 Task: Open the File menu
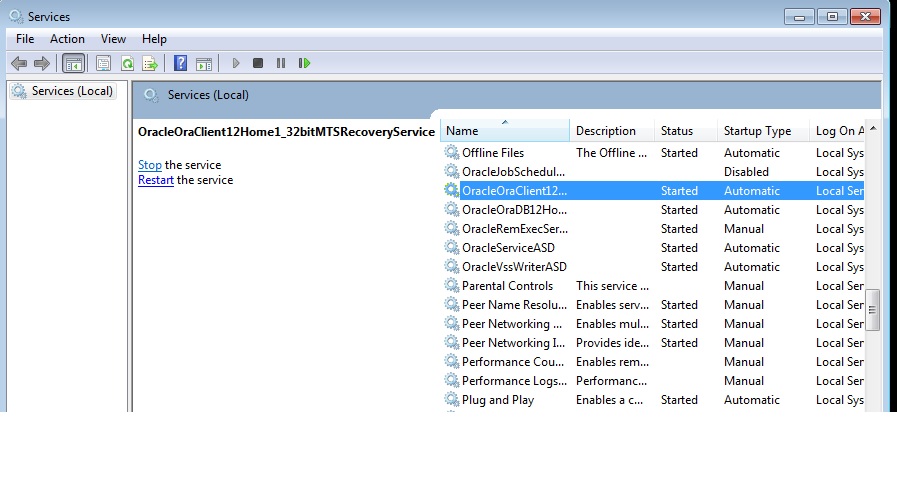[25, 39]
